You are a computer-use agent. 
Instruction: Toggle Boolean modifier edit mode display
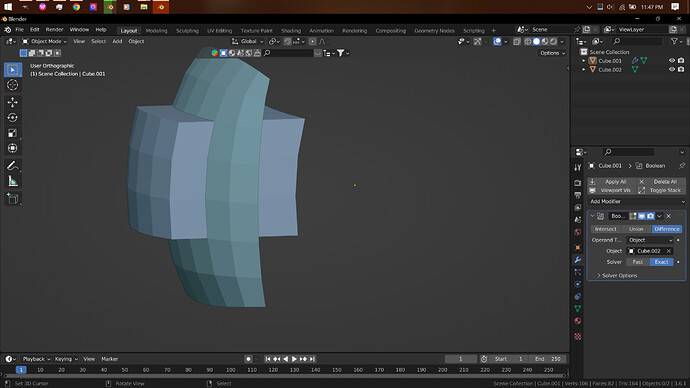(x=633, y=216)
